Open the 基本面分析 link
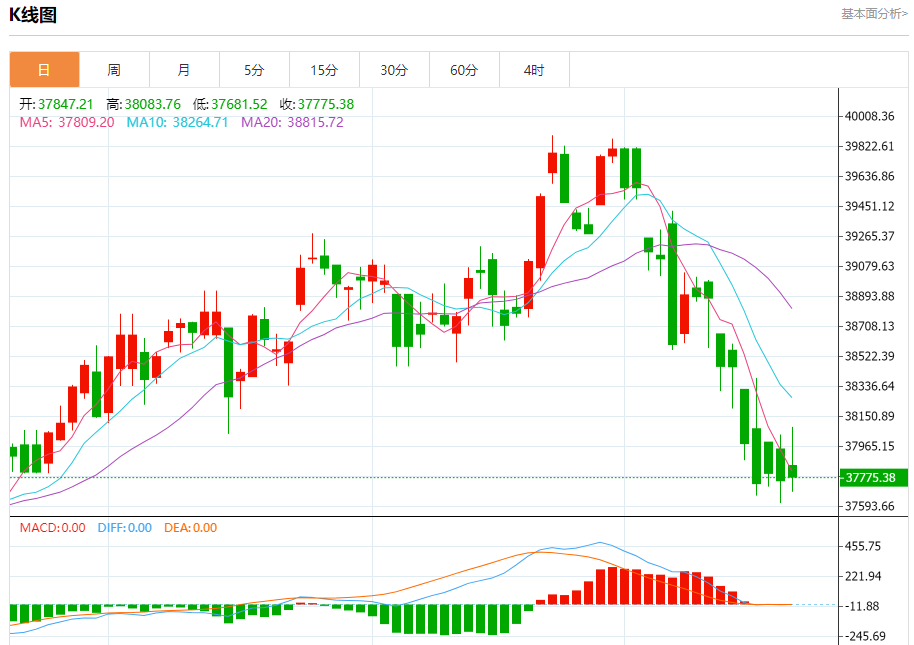Image resolution: width=914 pixels, height=645 pixels. click(x=874, y=13)
